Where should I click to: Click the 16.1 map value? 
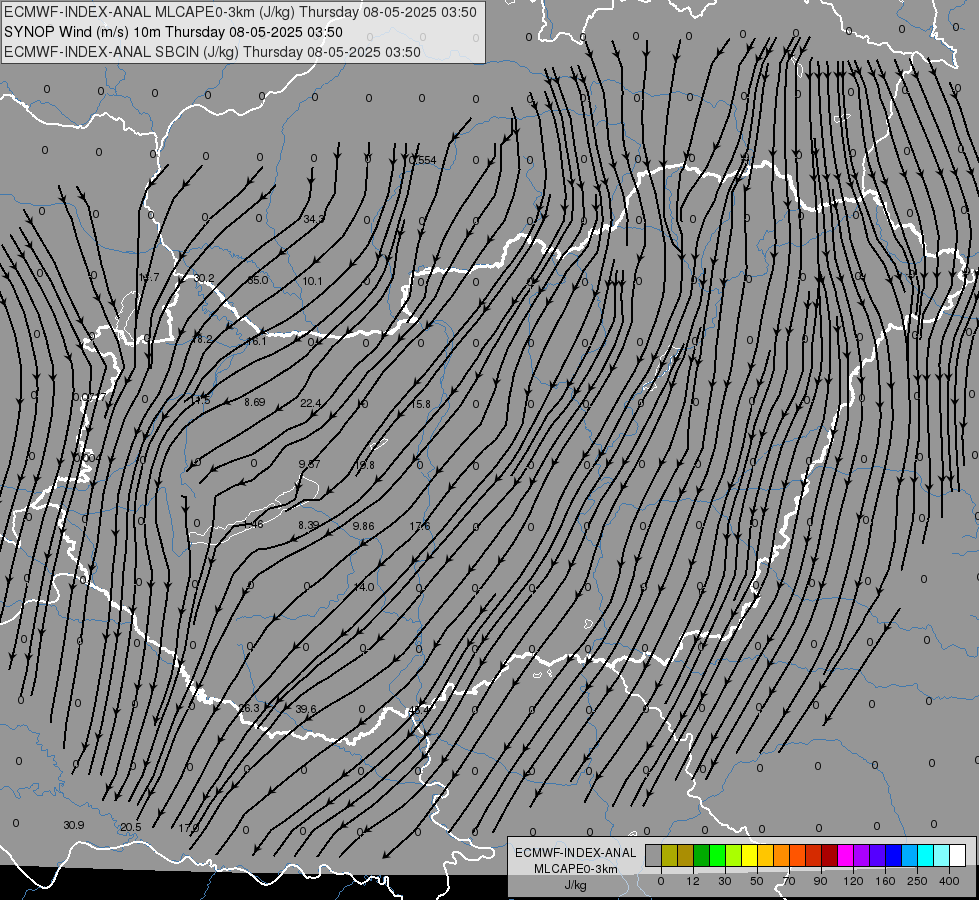(x=257, y=342)
